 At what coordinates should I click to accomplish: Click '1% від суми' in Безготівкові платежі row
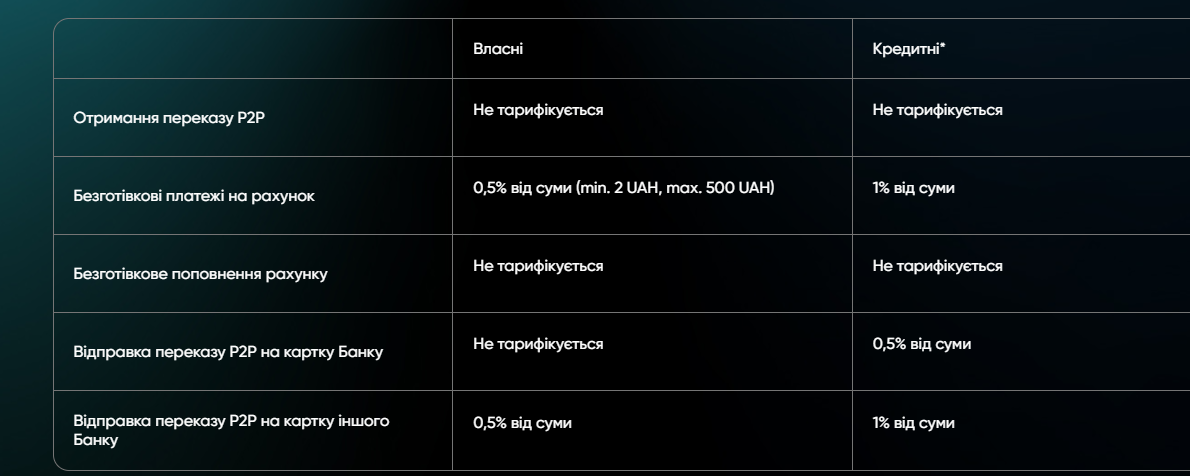pyautogui.click(x=913, y=188)
